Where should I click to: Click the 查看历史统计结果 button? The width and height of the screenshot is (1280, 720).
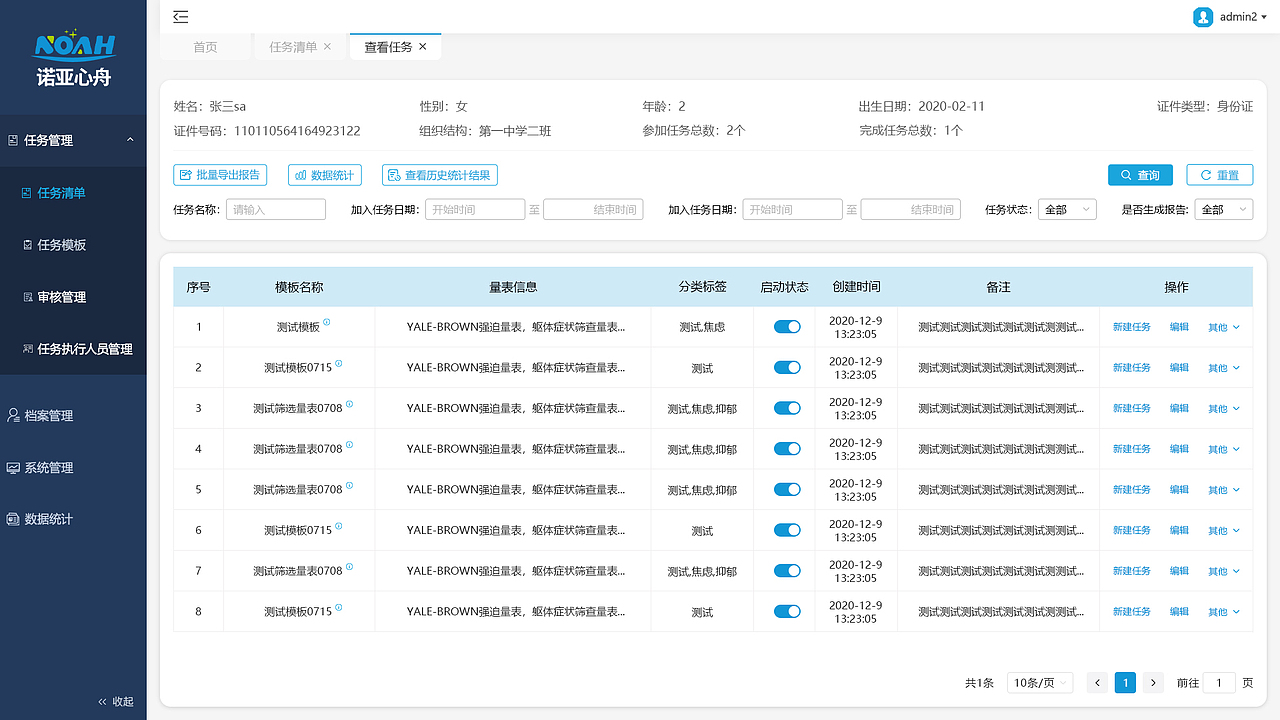[x=440, y=175]
